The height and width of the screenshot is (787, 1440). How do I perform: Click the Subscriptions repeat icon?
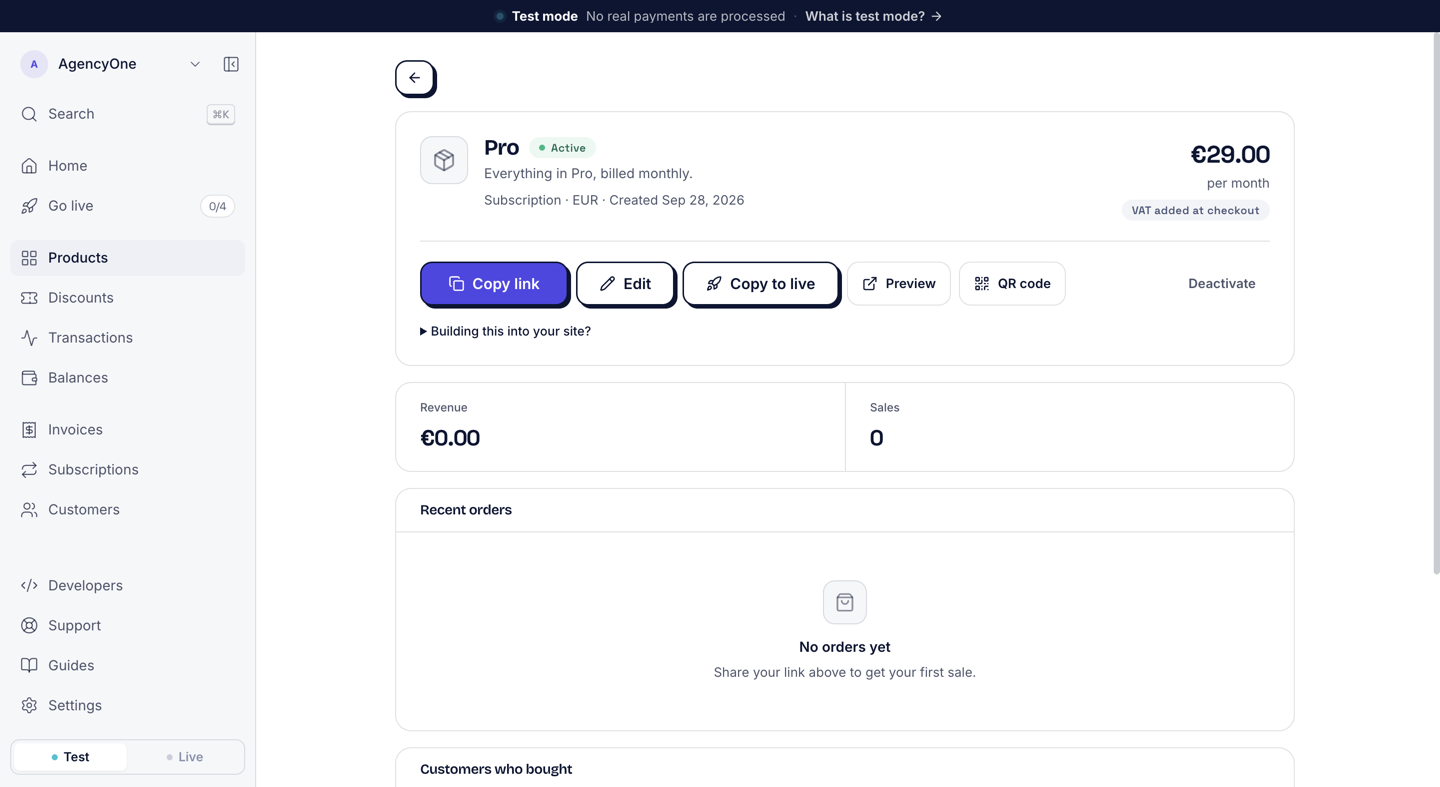[x=29, y=470]
